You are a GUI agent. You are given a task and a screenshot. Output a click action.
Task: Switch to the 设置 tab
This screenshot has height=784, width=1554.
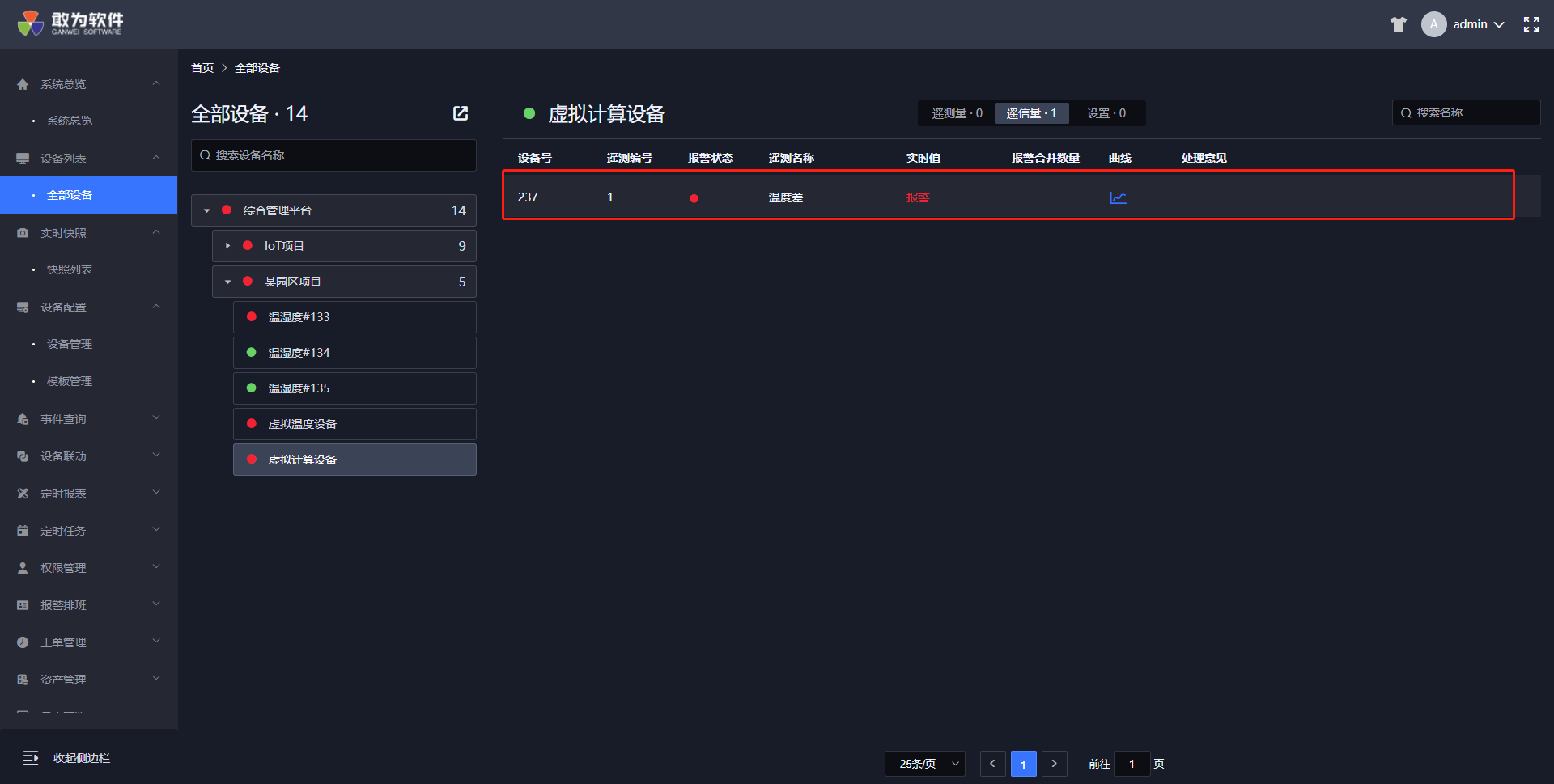pos(1106,113)
